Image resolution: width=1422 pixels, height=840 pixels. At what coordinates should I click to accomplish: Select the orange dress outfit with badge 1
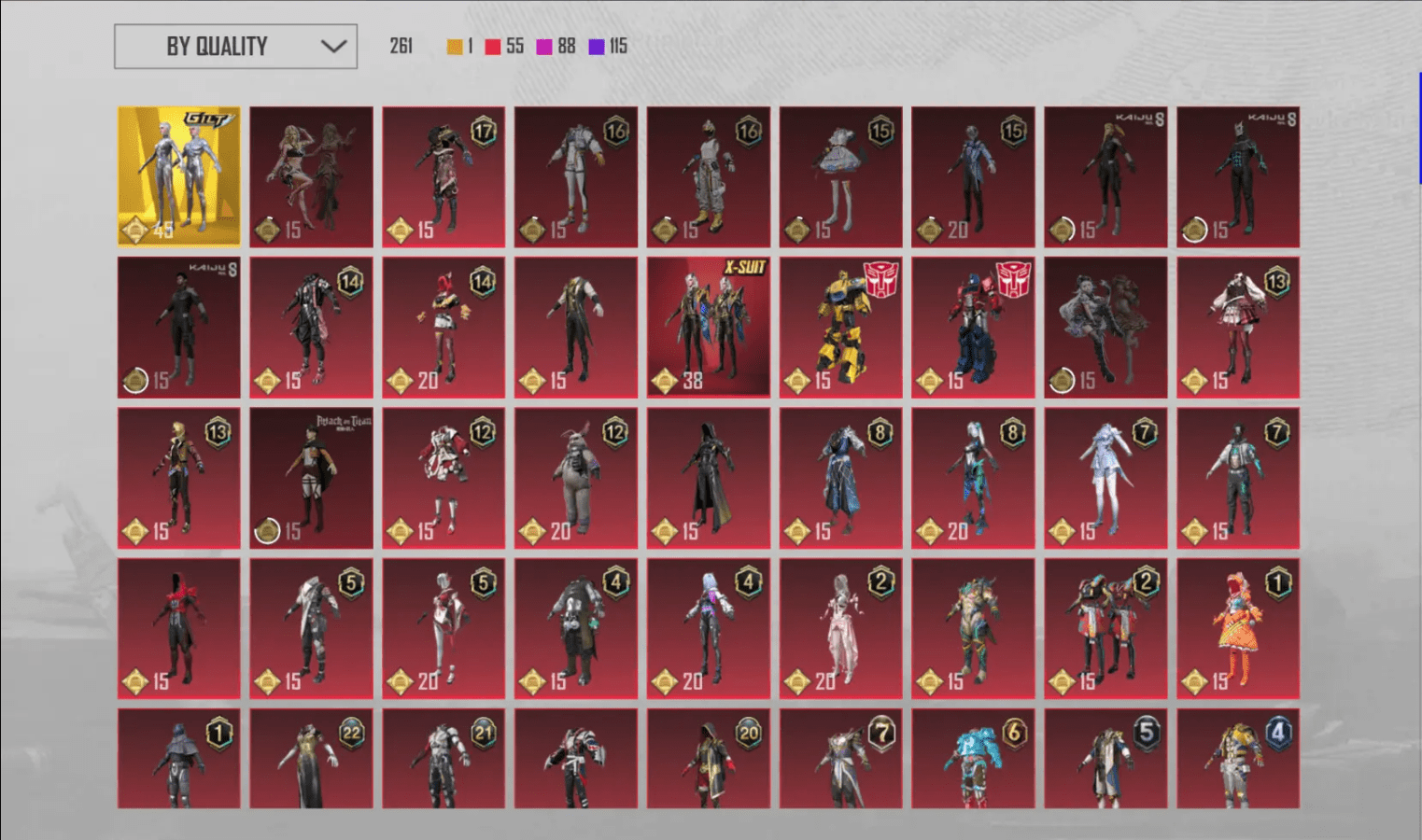pos(1237,628)
